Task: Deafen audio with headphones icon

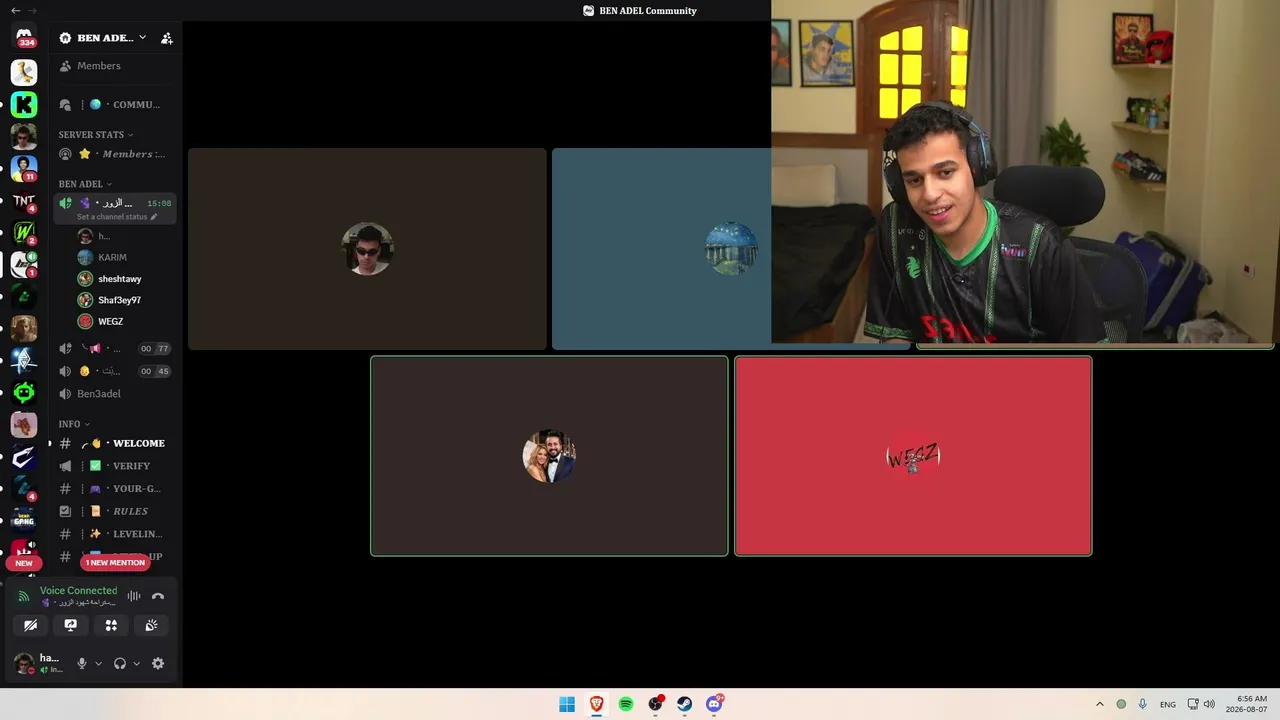Action: pos(120,663)
